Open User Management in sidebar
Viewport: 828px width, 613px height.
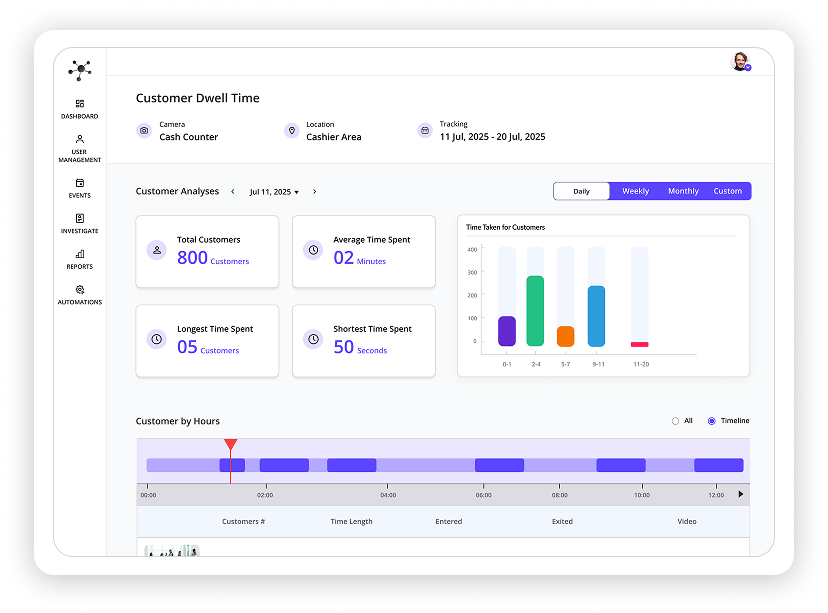pyautogui.click(x=80, y=140)
